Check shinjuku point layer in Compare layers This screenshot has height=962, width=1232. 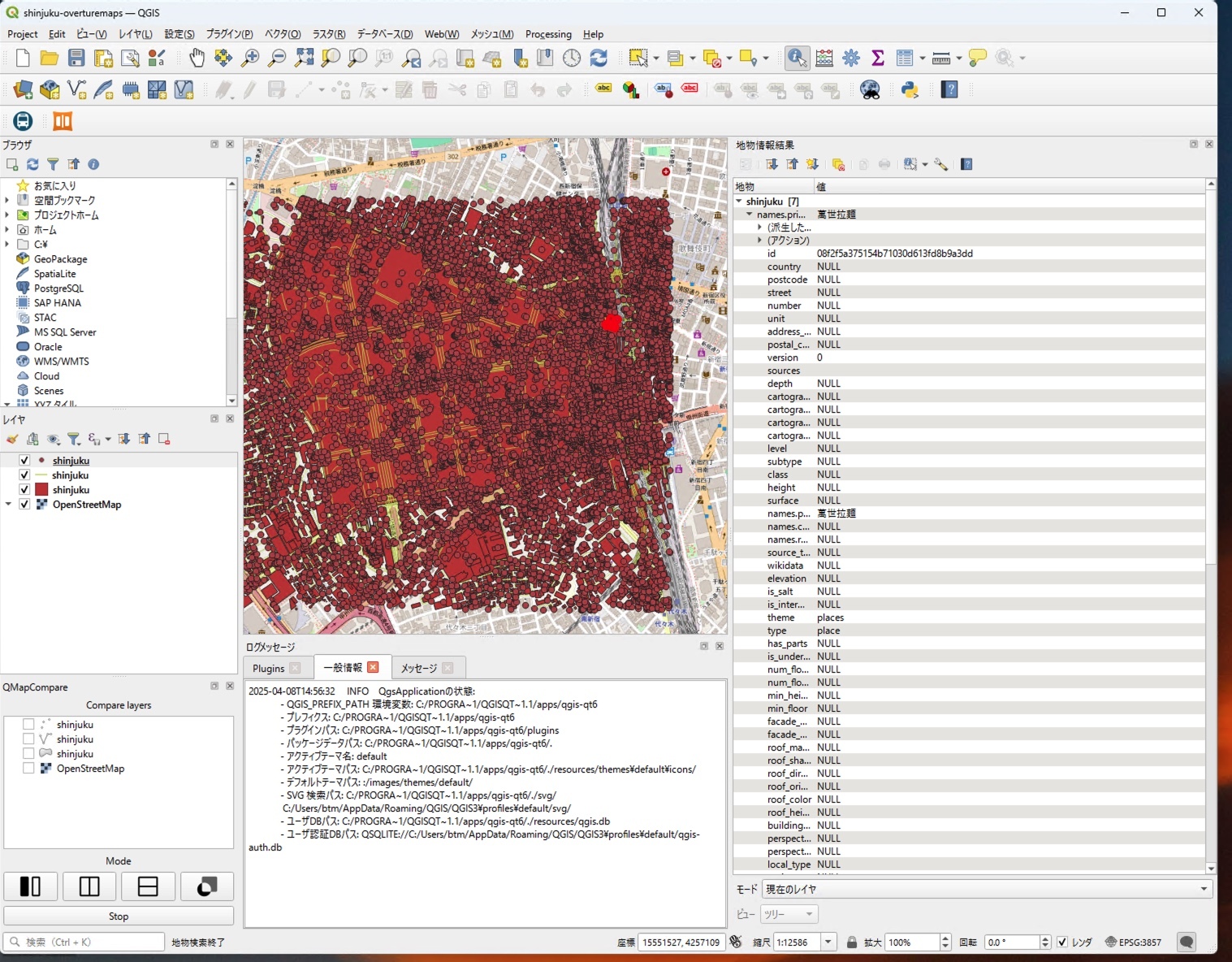28,724
